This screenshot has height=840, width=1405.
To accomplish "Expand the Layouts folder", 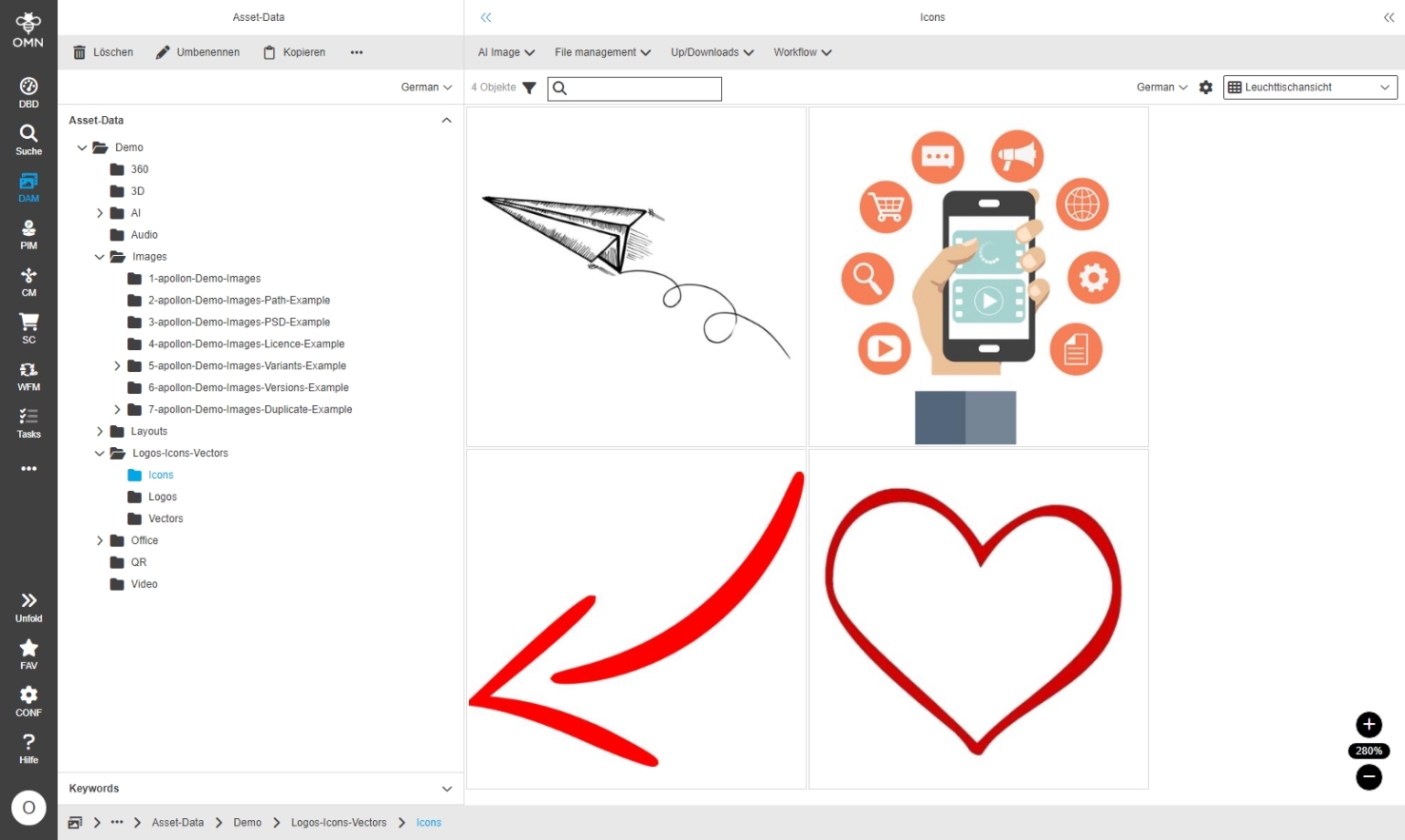I will (x=100, y=432).
